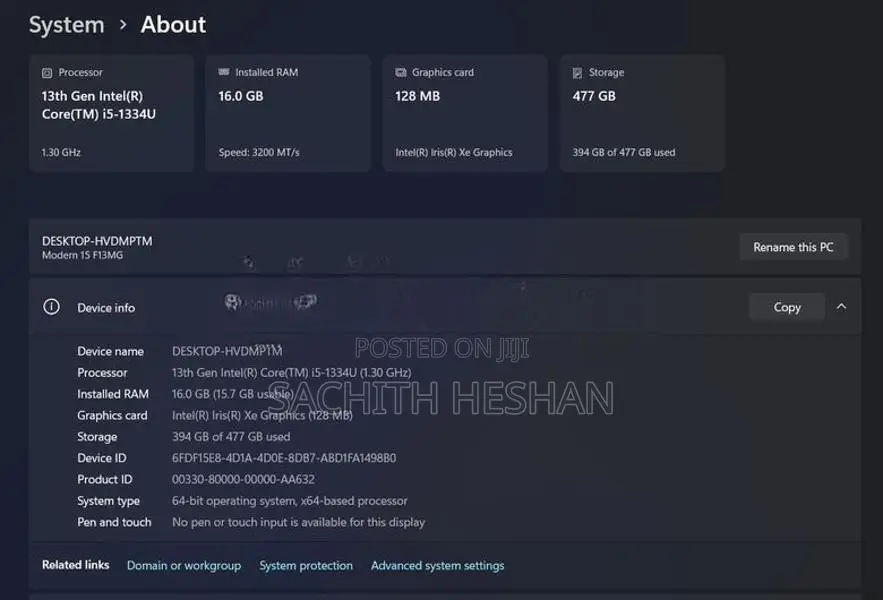Viewport: 883px width, 600px height.
Task: Click the Storage drive icon
Action: (577, 73)
